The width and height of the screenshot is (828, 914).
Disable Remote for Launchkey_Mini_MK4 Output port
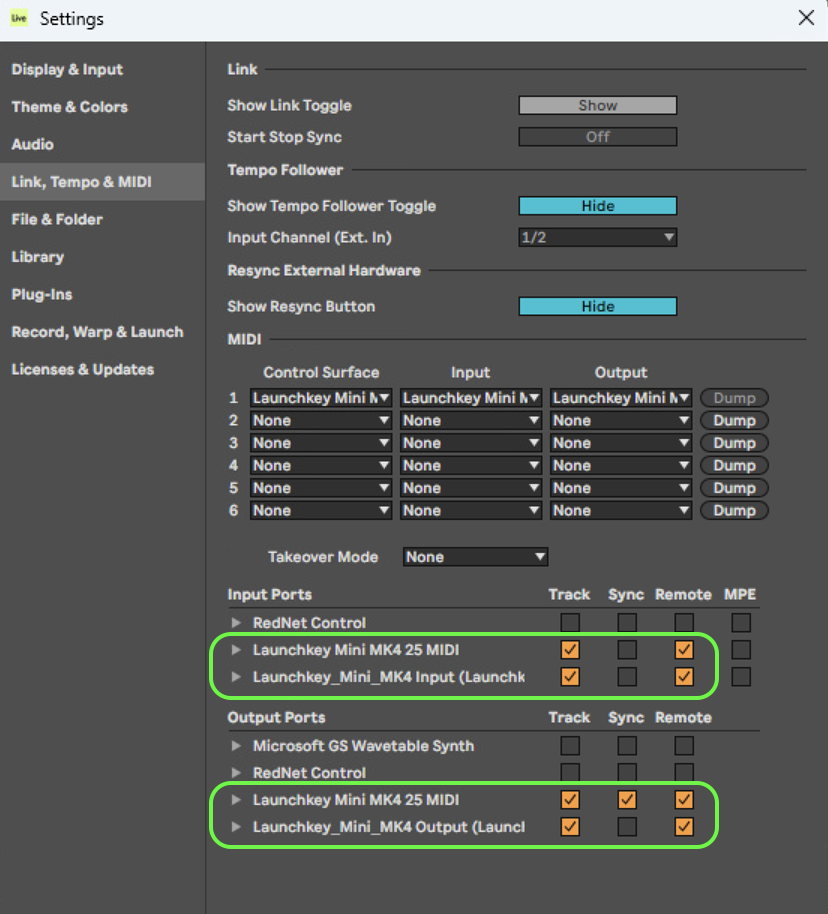(x=684, y=827)
